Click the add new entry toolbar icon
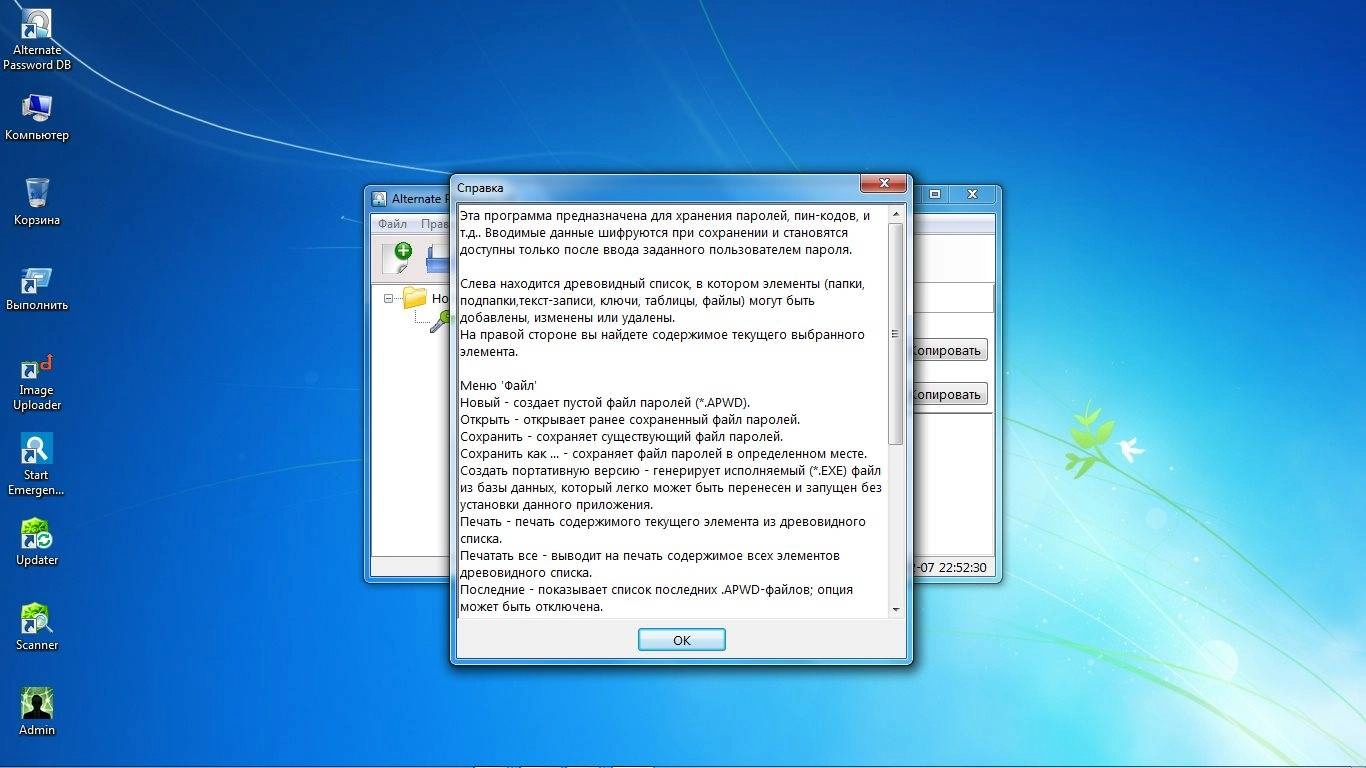 tap(400, 258)
